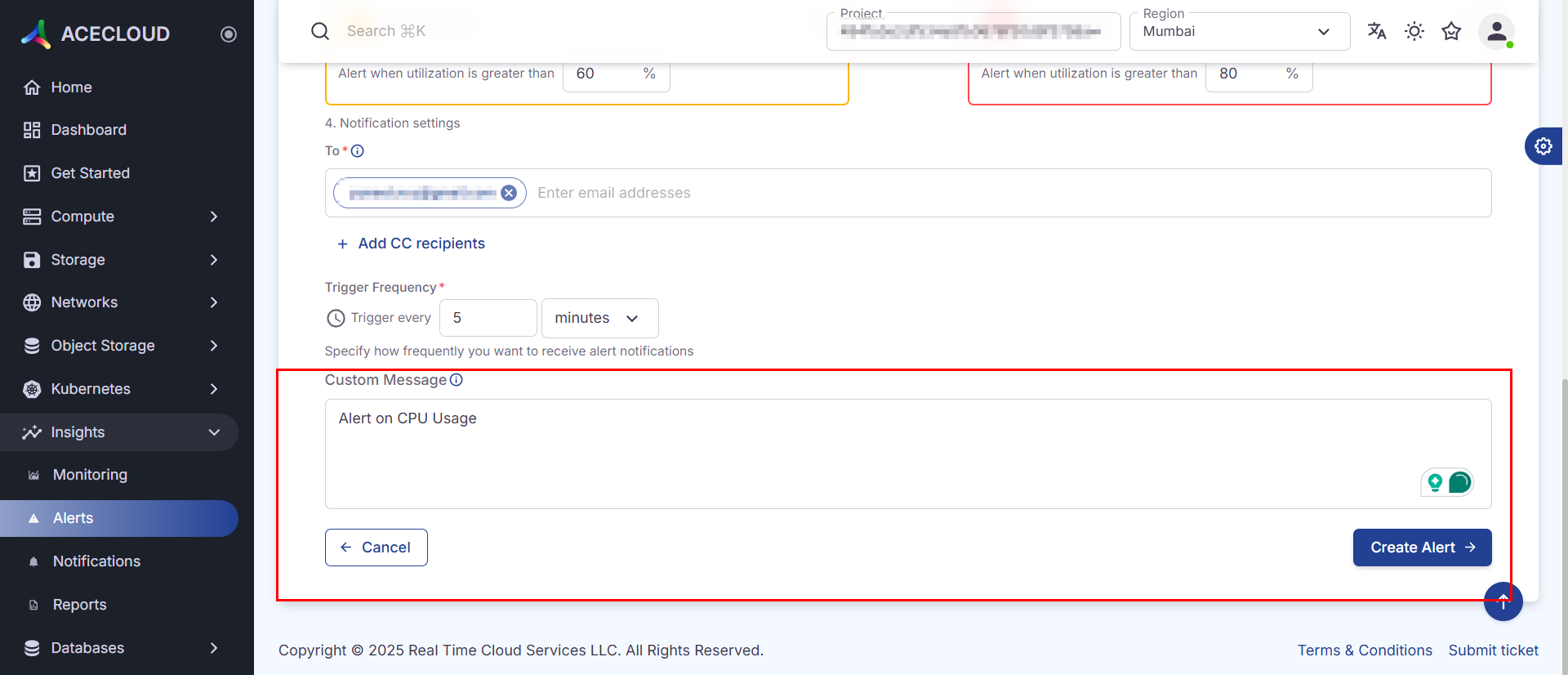Open the minutes unit dropdown

599,318
